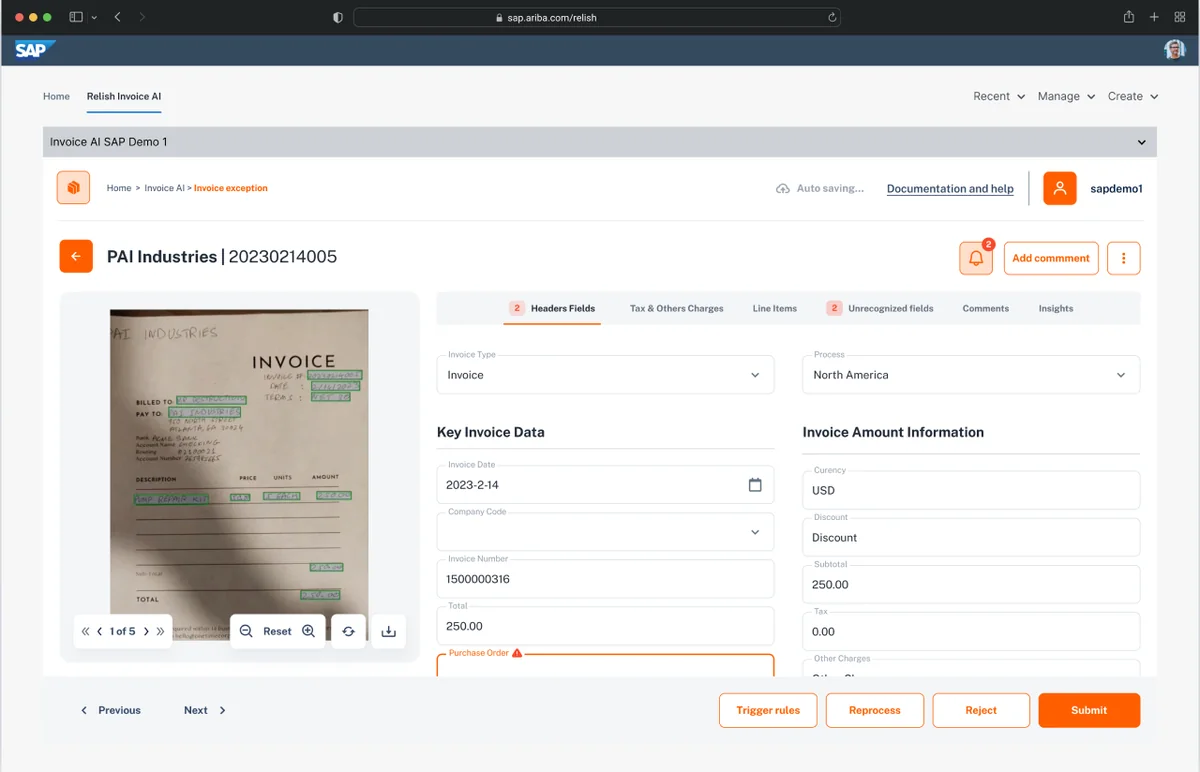Viewport: 1200px width, 772px height.
Task: Click the orange back arrow button
Action: pos(76,257)
